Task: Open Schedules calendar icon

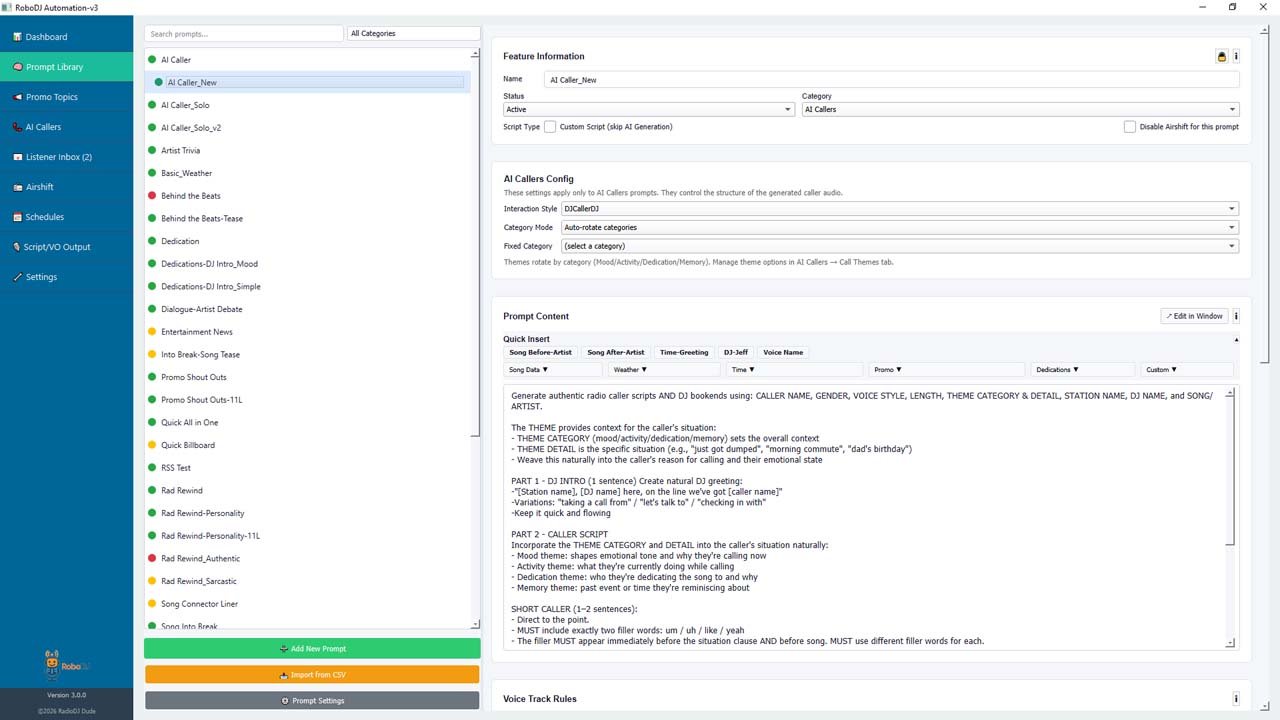Action: [17, 217]
